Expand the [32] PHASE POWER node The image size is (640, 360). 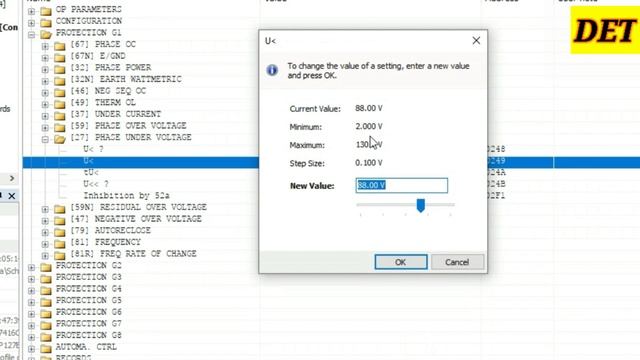click(45, 69)
